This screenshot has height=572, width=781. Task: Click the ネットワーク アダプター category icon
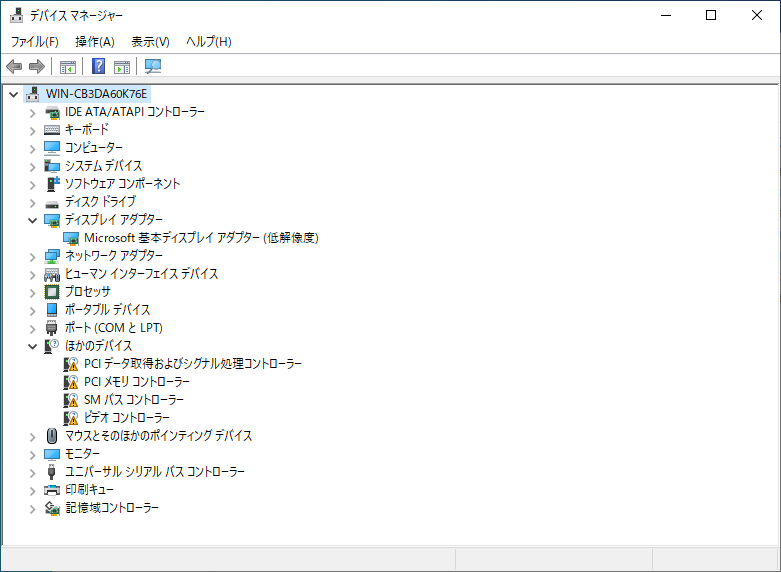click(x=52, y=256)
